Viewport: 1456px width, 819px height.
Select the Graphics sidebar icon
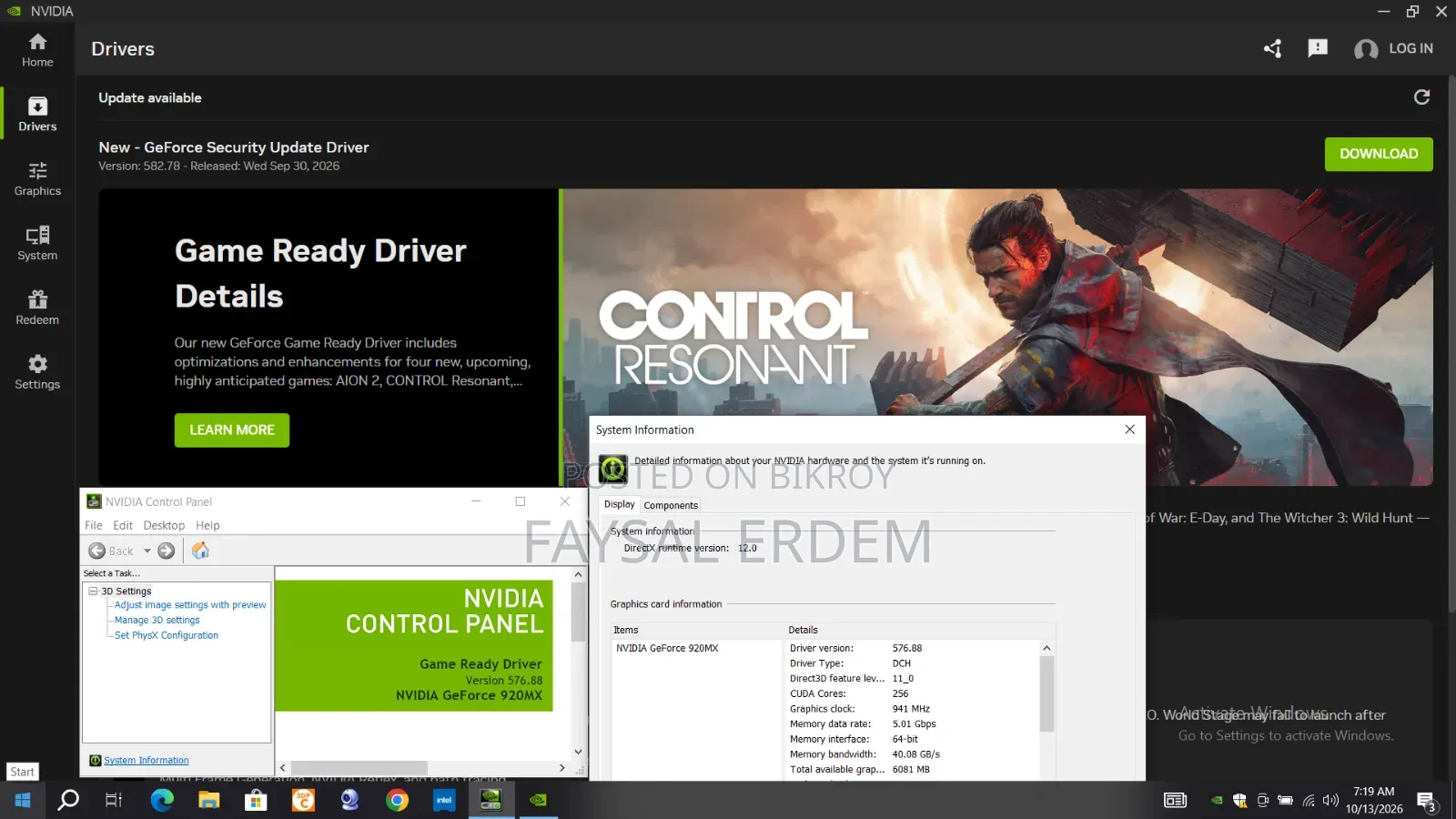coord(37,178)
